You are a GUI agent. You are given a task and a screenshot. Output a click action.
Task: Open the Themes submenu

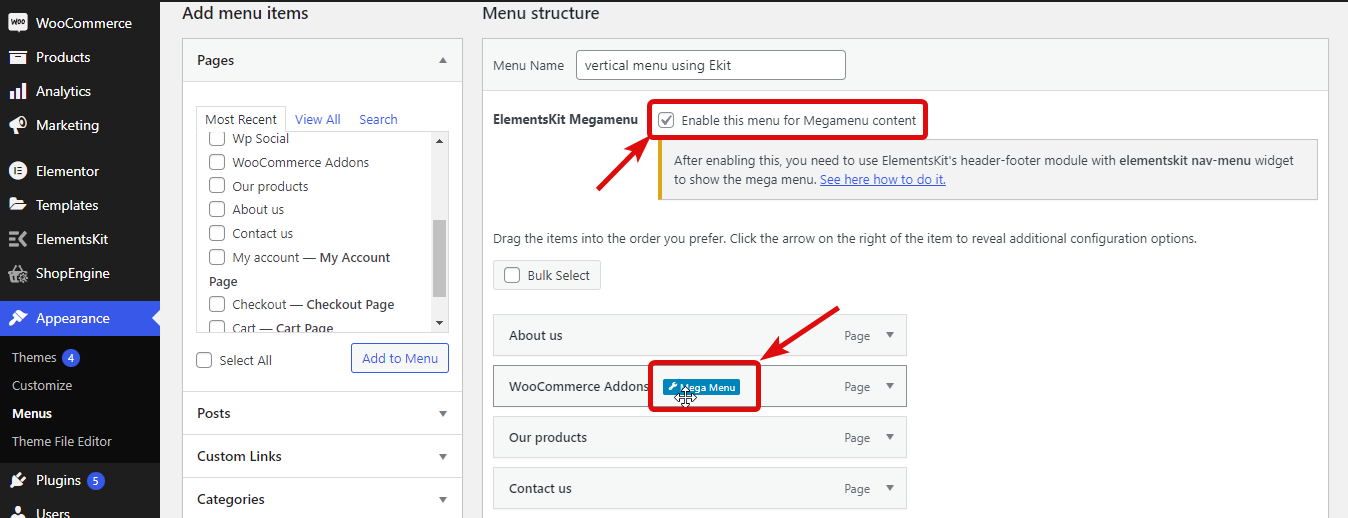34,357
